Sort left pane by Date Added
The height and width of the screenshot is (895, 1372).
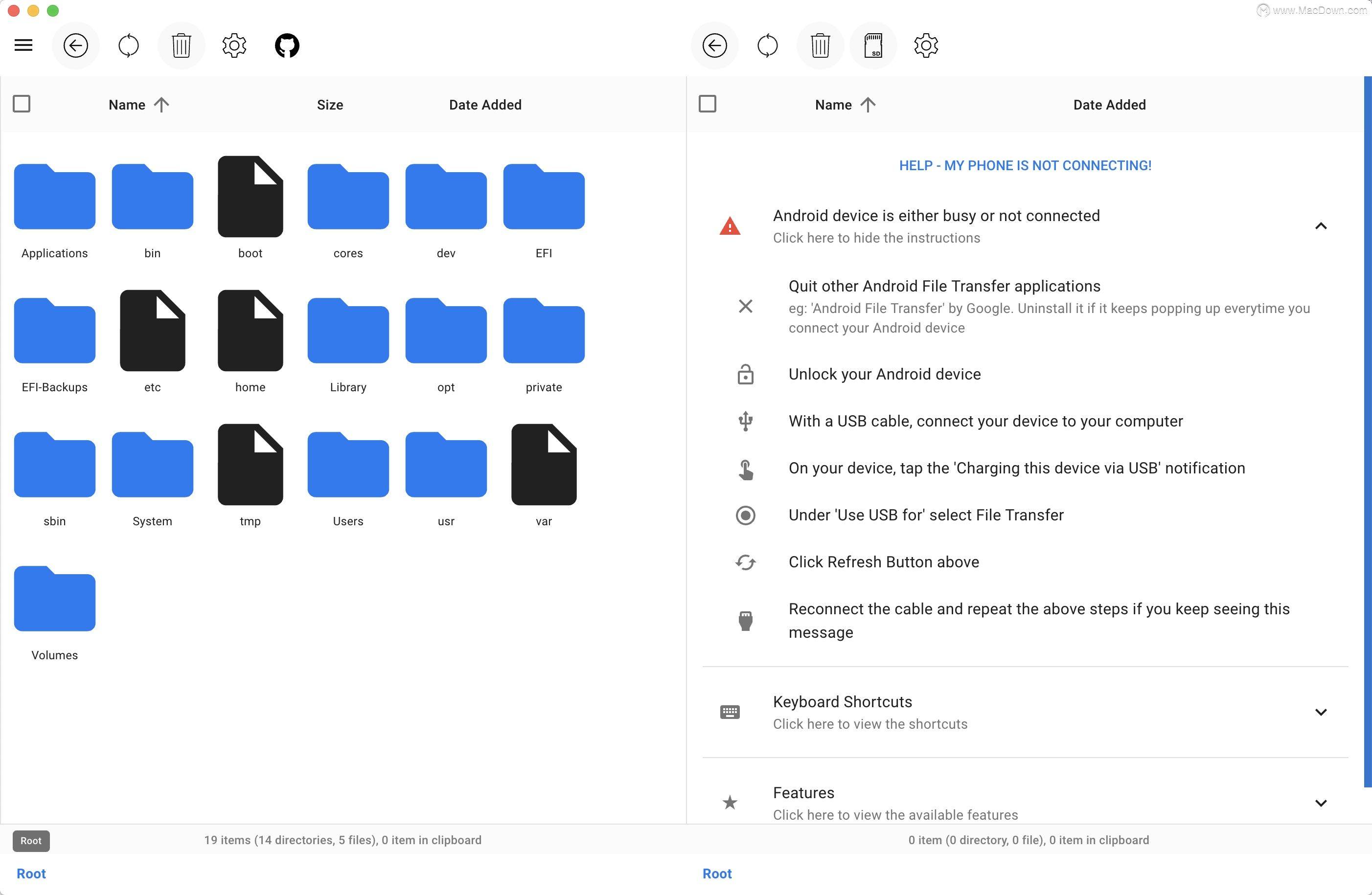click(x=485, y=105)
